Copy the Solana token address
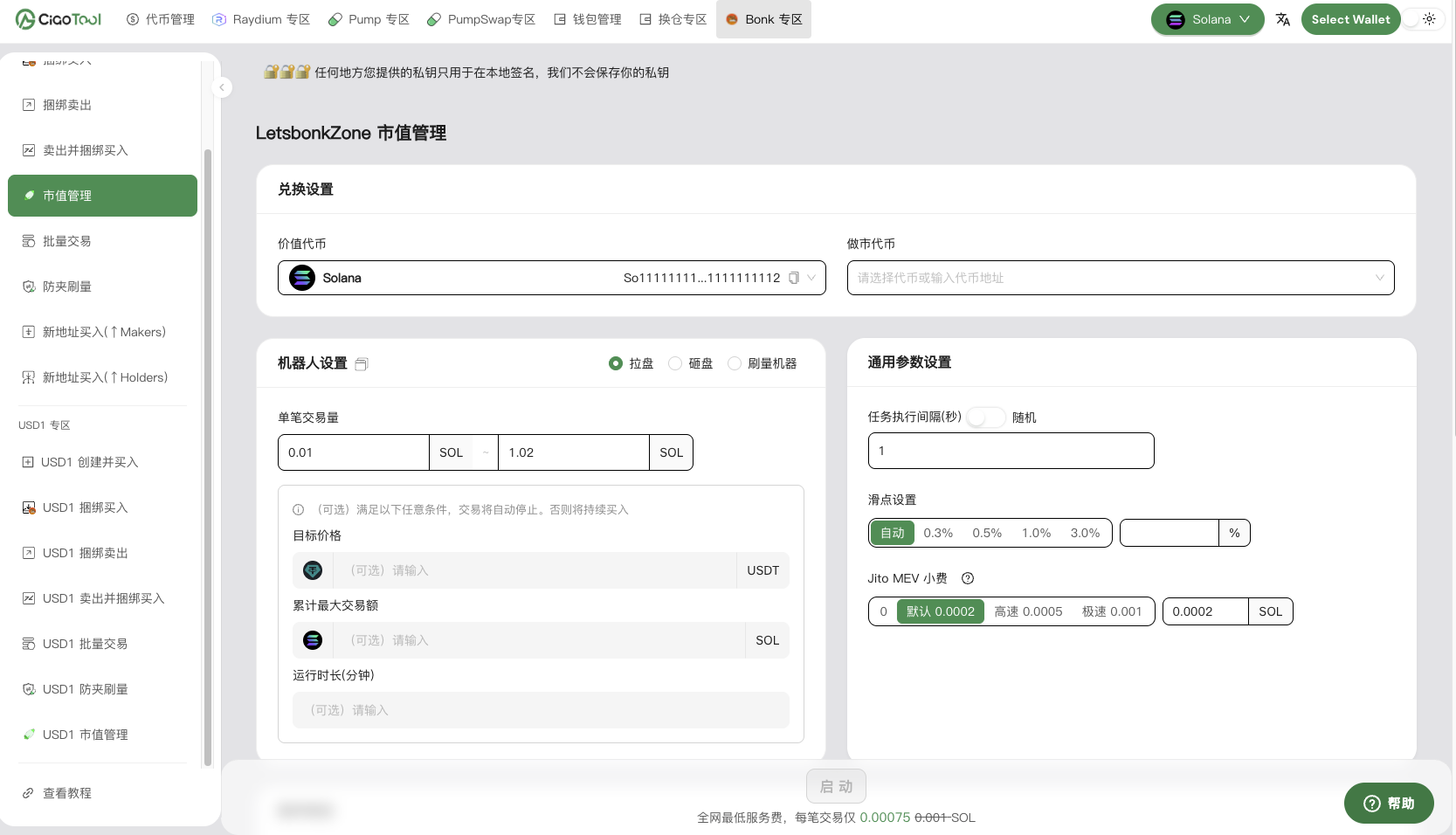The width and height of the screenshot is (1456, 835). 794,278
